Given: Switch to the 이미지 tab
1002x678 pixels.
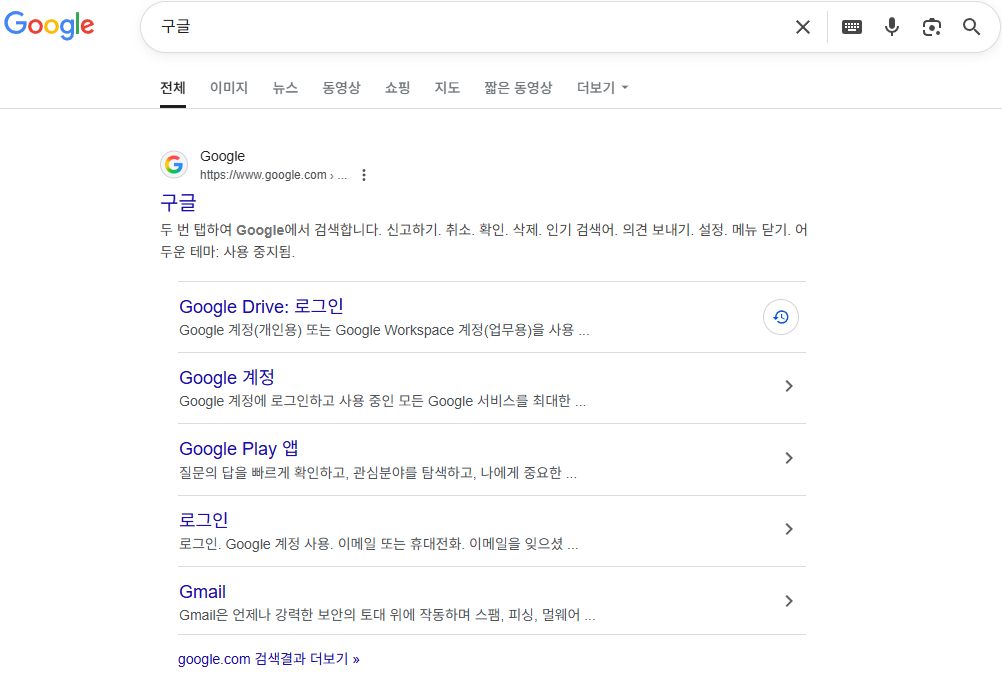Looking at the screenshot, I should pyautogui.click(x=229, y=88).
